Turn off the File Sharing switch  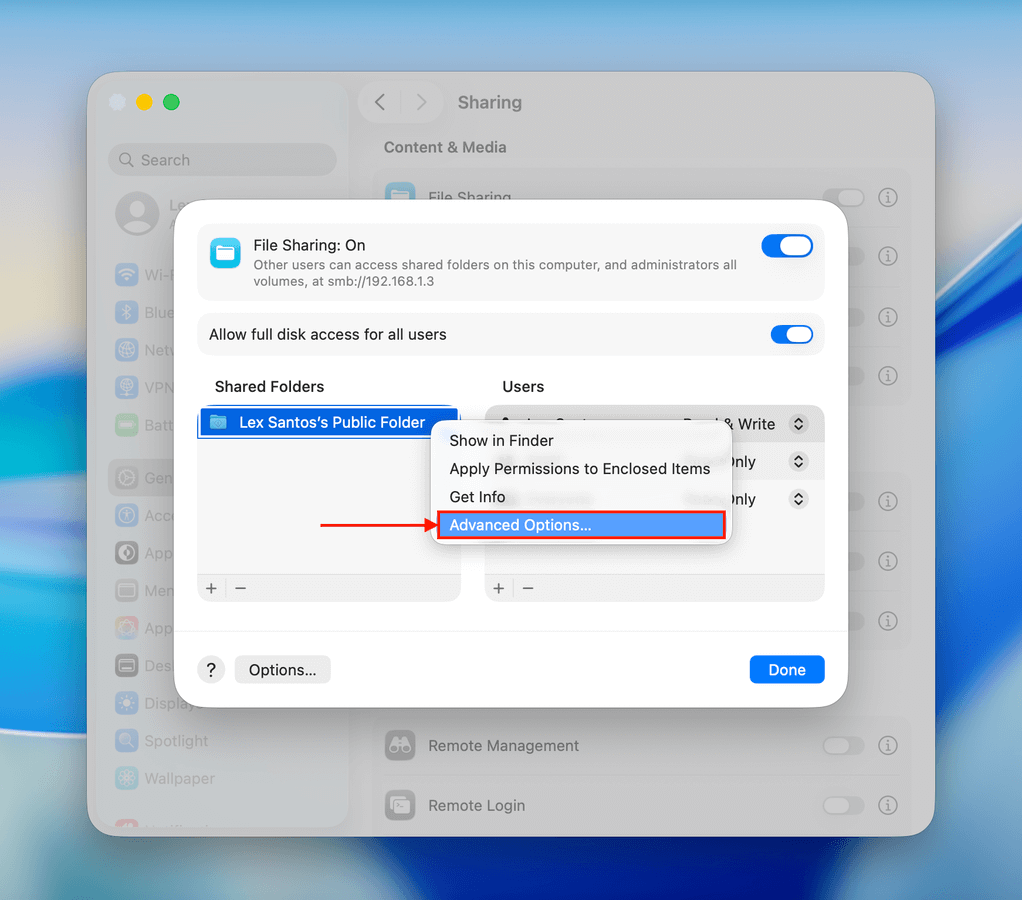tap(787, 246)
